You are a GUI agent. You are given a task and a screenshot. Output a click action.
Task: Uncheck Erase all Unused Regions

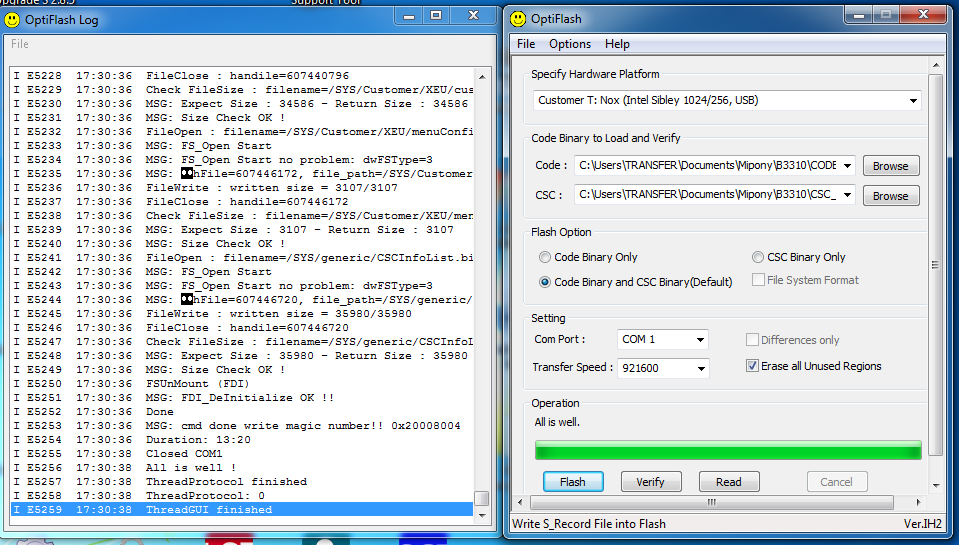coord(753,366)
